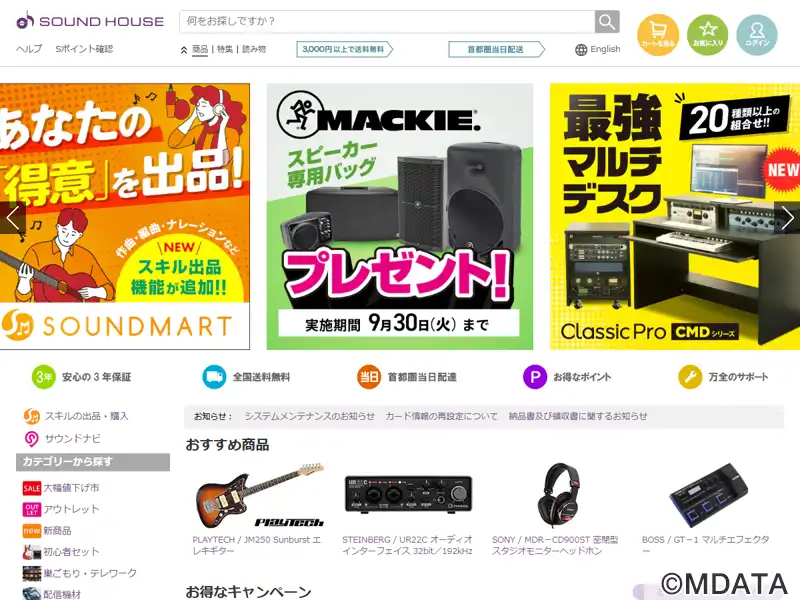This screenshot has height=600, width=800.
Task: Open the purple P points icon
Action: (x=535, y=377)
